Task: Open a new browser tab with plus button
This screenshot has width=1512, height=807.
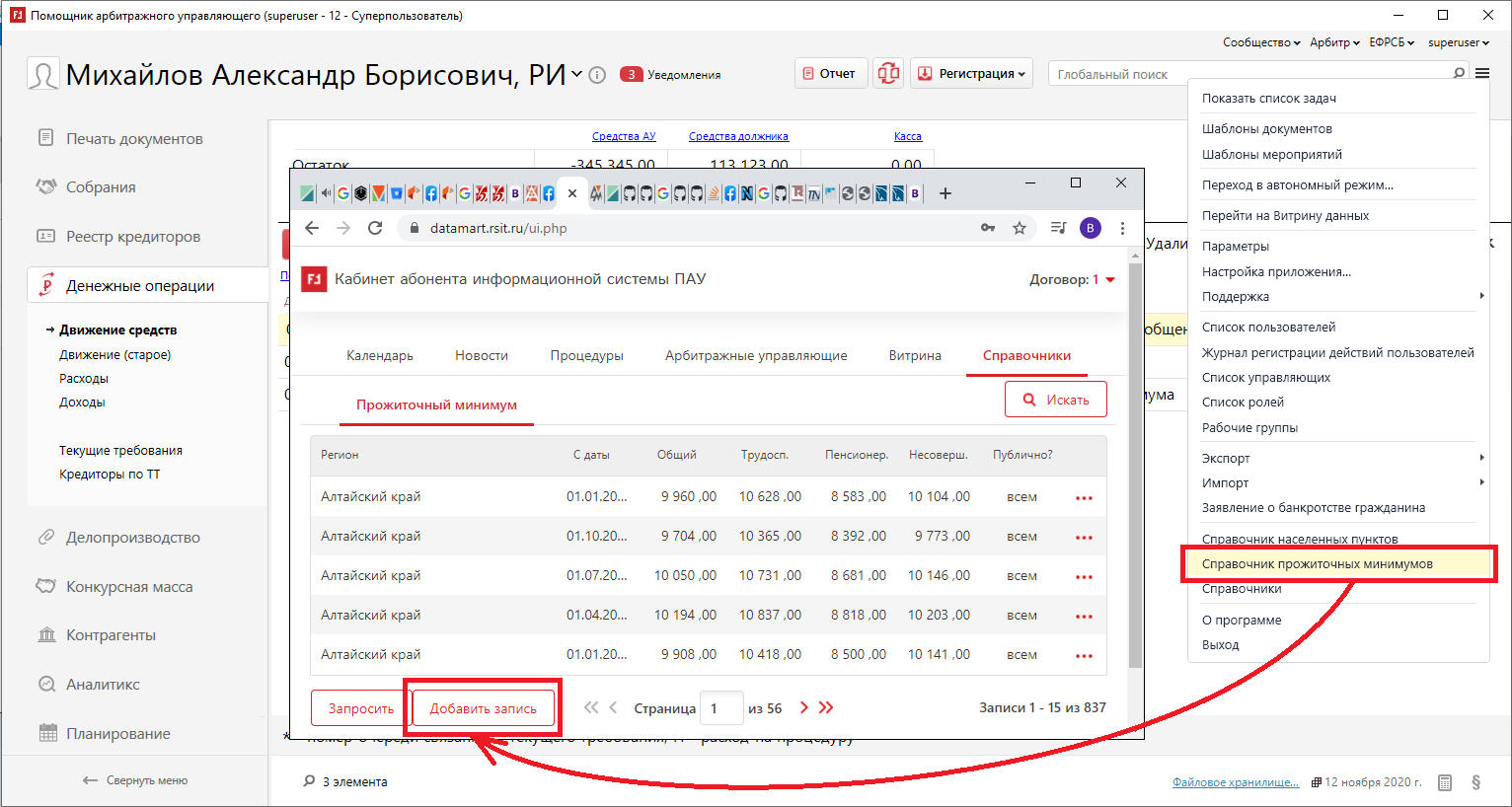Action: (x=945, y=193)
